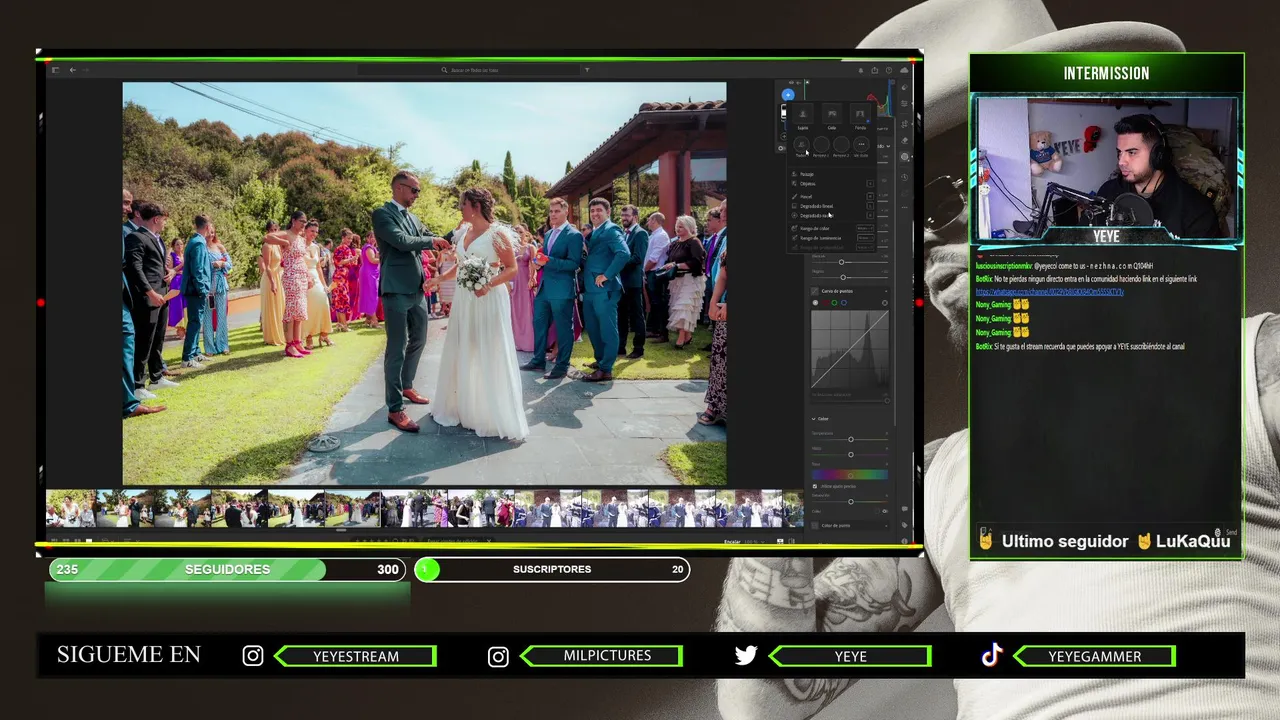Select the Cielo sky mask option
Screen dimensions: 1280x720
click(x=832, y=115)
